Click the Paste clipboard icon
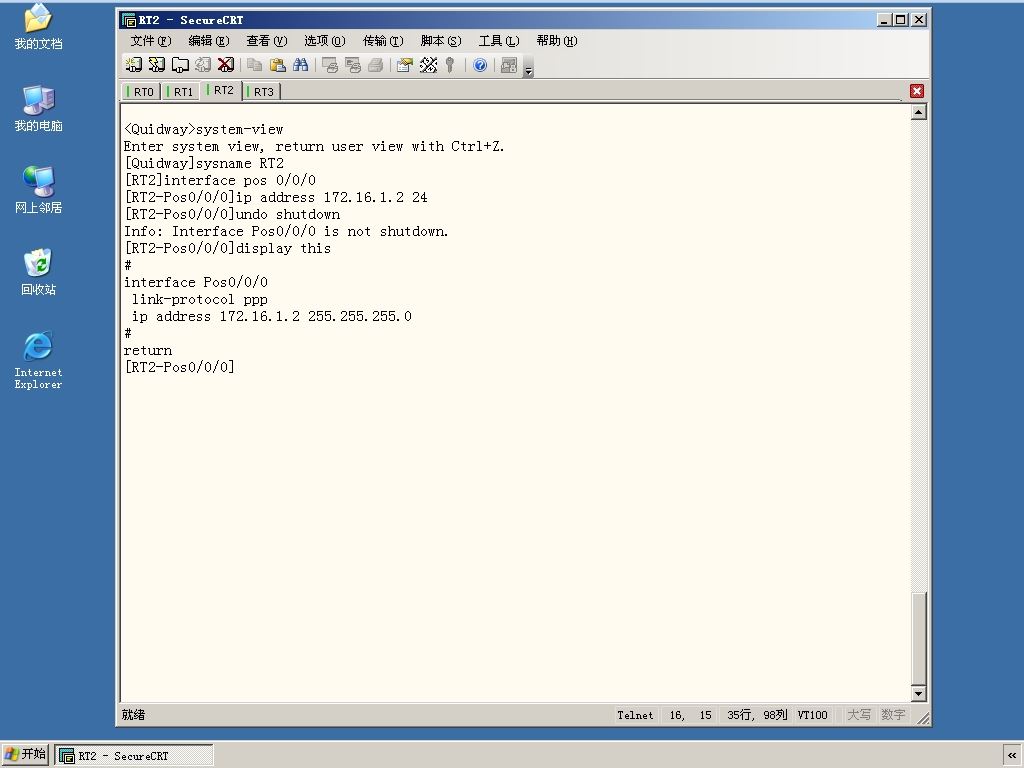Image resolution: width=1024 pixels, height=768 pixels. coord(278,65)
